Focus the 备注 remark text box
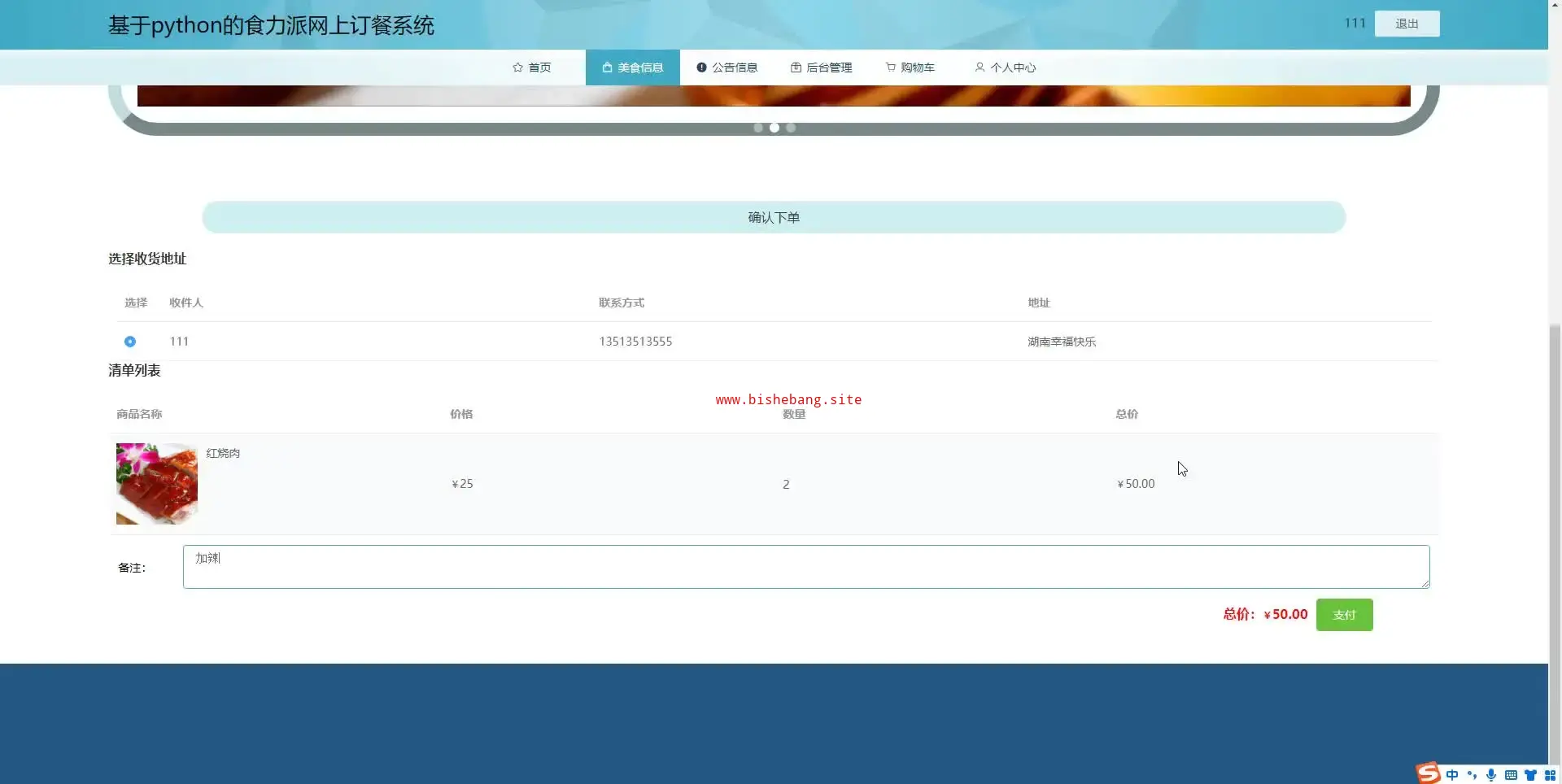The image size is (1562, 784). coord(806,567)
